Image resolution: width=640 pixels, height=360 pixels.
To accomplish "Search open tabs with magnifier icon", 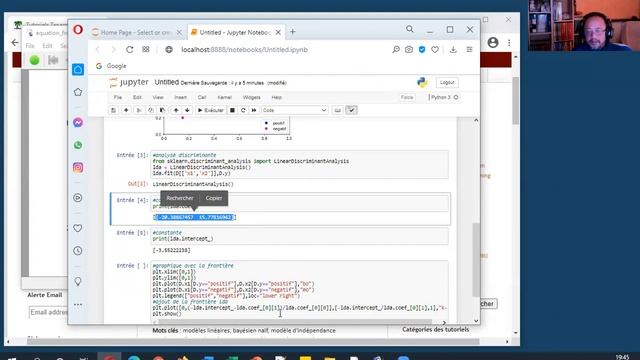I will (x=409, y=29).
